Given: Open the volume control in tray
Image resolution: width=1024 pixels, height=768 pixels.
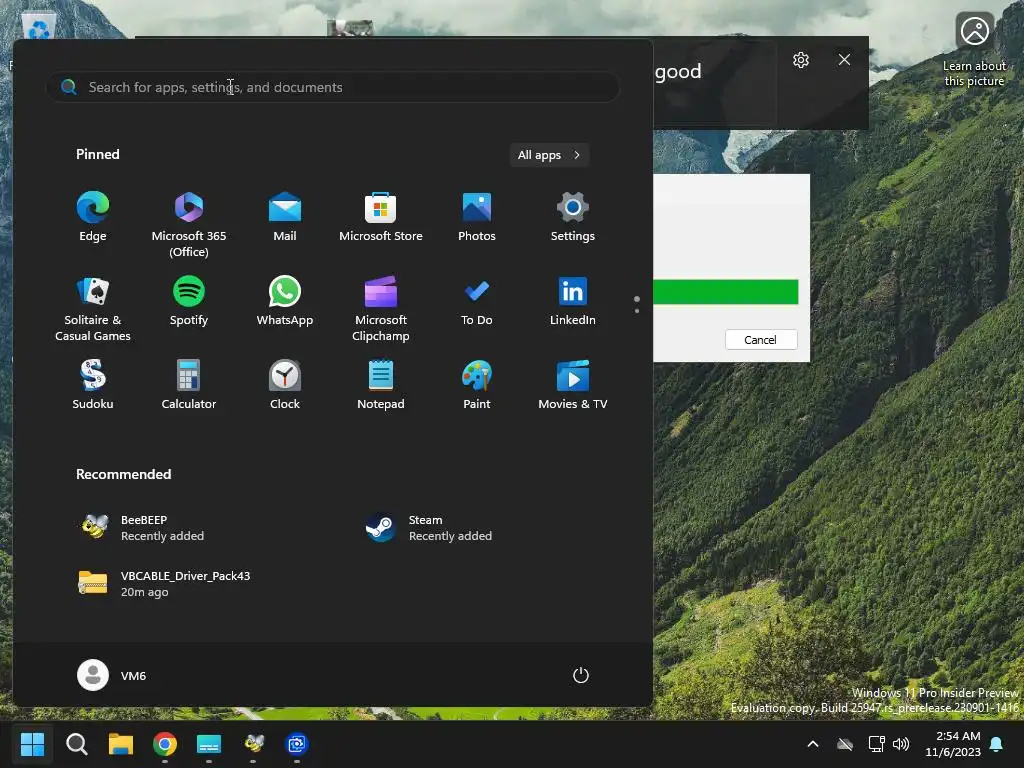Looking at the screenshot, I should (x=901, y=744).
